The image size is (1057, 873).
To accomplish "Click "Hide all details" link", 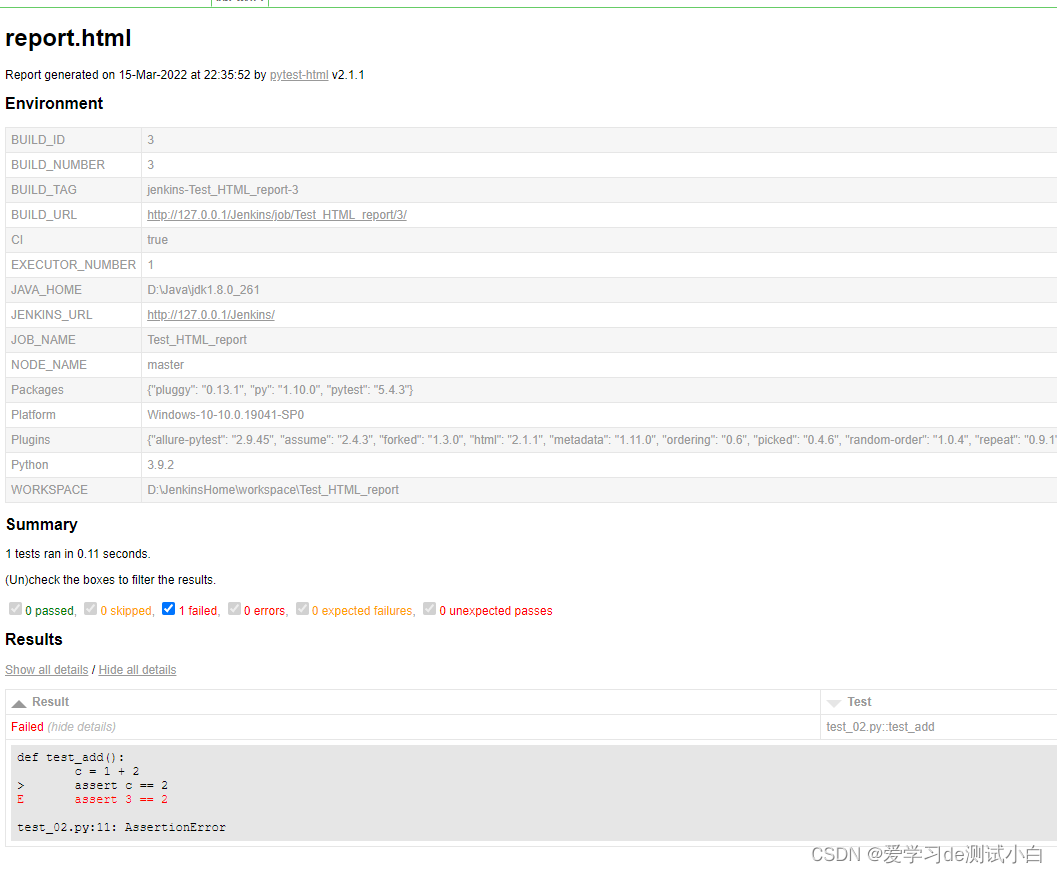I will coord(137,670).
